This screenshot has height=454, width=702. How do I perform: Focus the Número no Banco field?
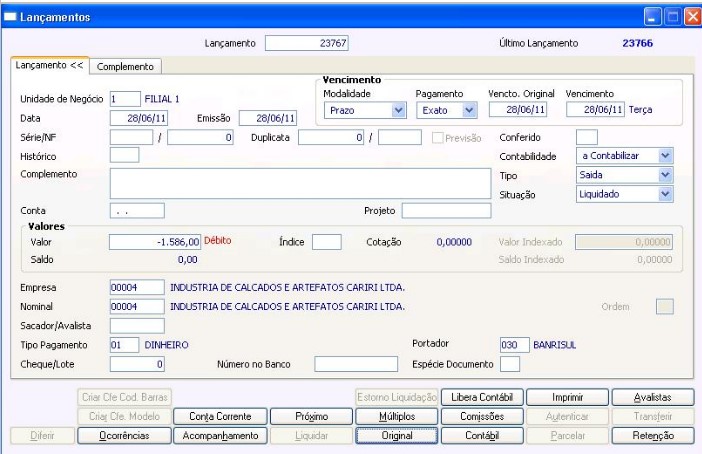[356, 364]
